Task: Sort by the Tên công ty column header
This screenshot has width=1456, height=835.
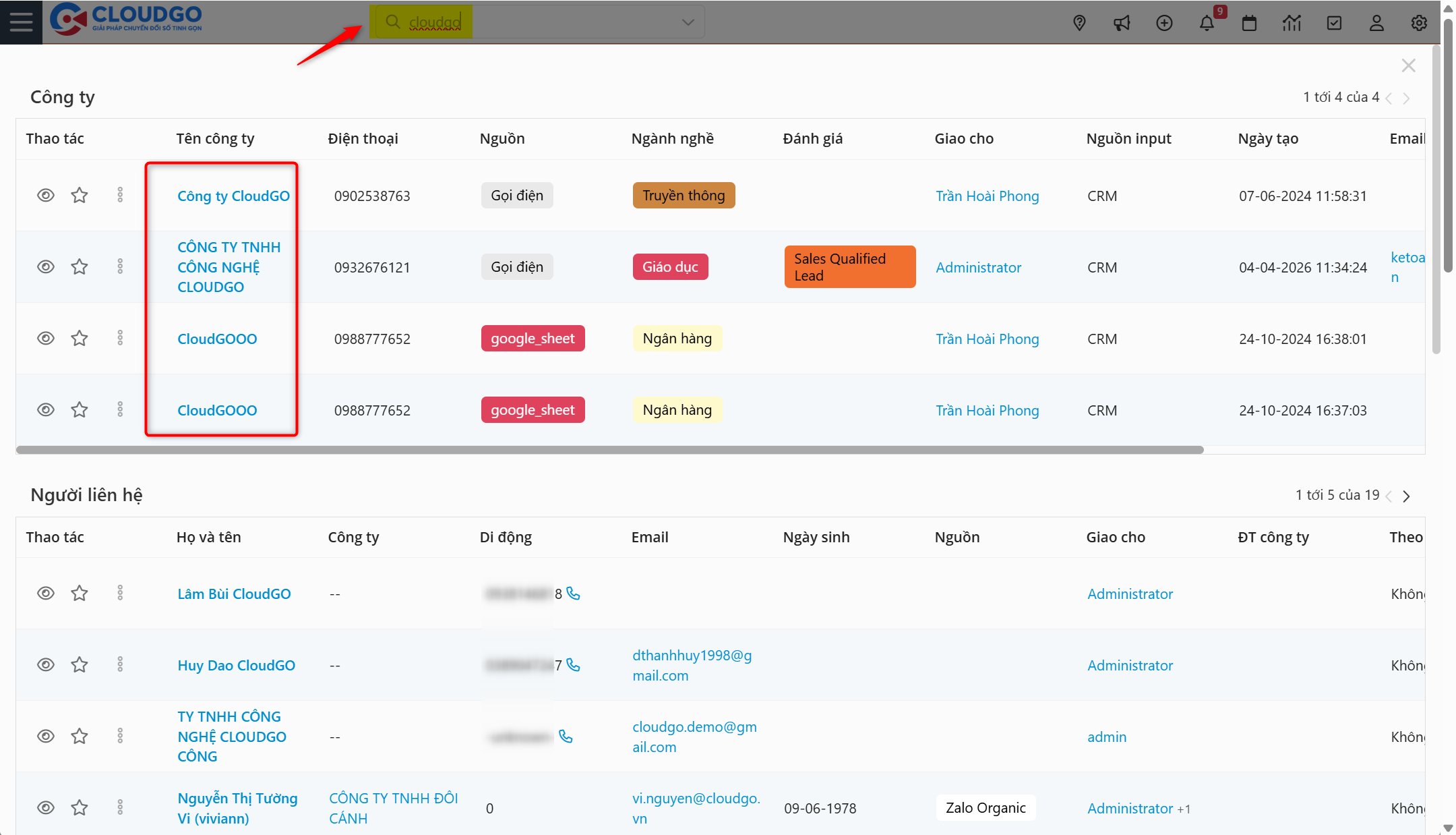Action: coord(215,139)
